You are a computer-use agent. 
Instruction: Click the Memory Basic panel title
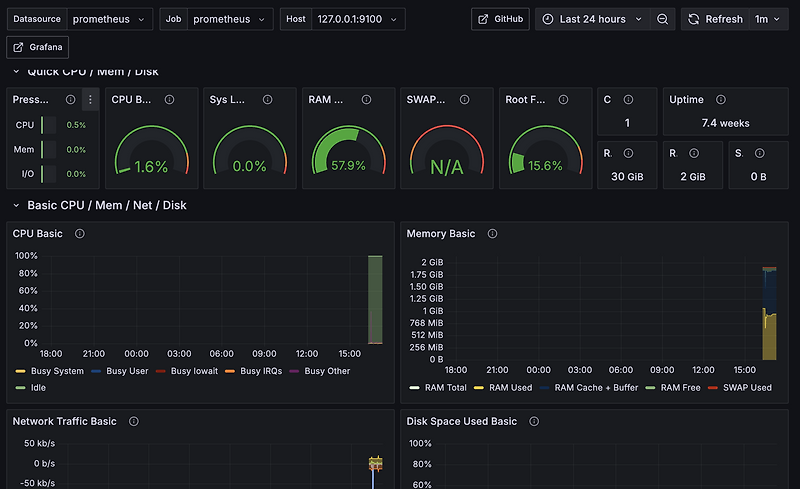(440, 233)
